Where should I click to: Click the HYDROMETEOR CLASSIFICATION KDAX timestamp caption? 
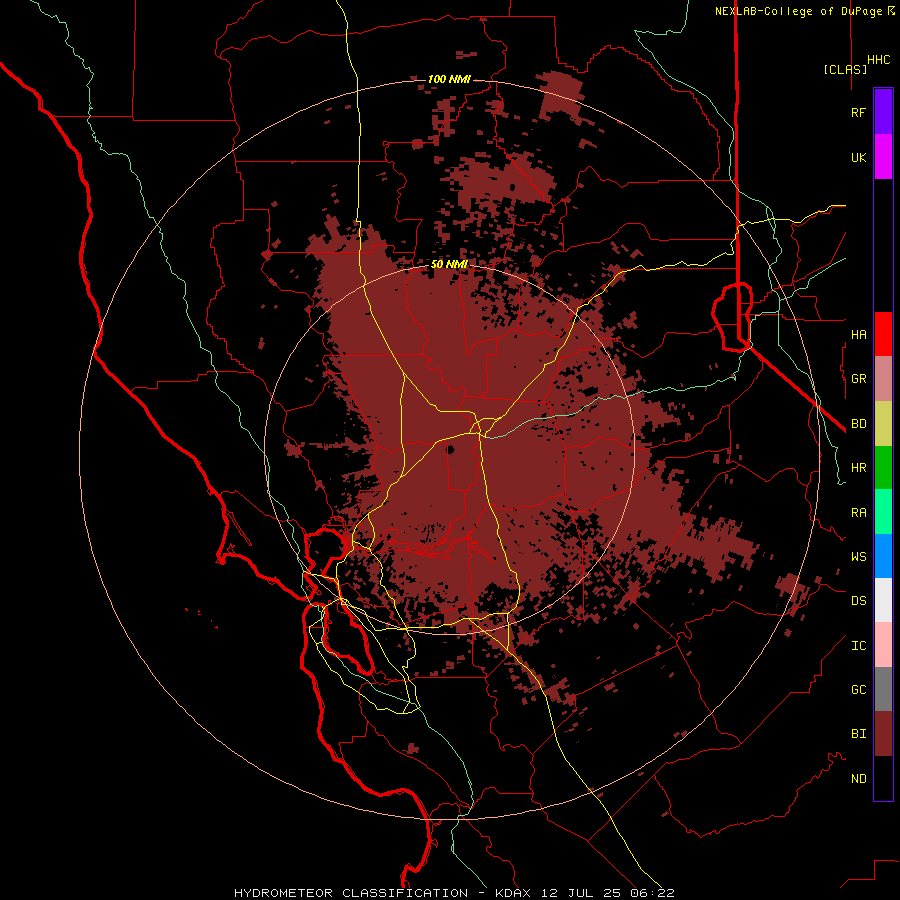(454, 893)
